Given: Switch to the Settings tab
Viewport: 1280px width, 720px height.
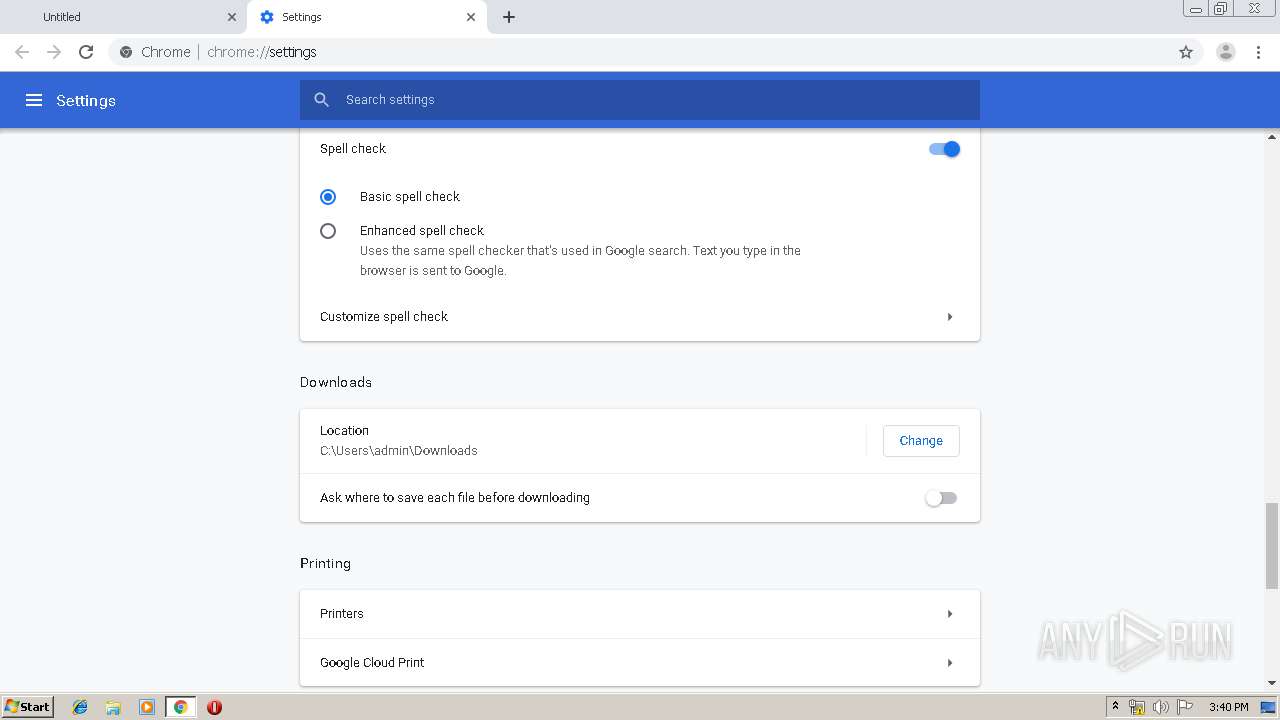Looking at the screenshot, I should (x=367, y=17).
